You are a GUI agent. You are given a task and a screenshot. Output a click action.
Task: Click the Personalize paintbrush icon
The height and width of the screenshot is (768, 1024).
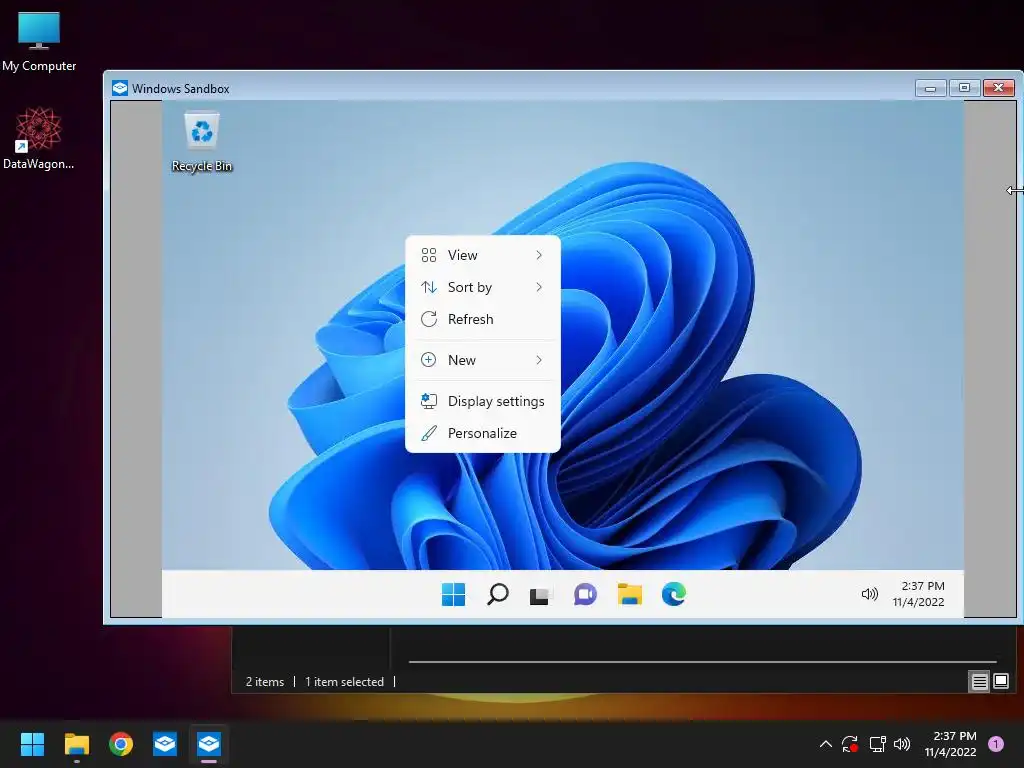428,433
